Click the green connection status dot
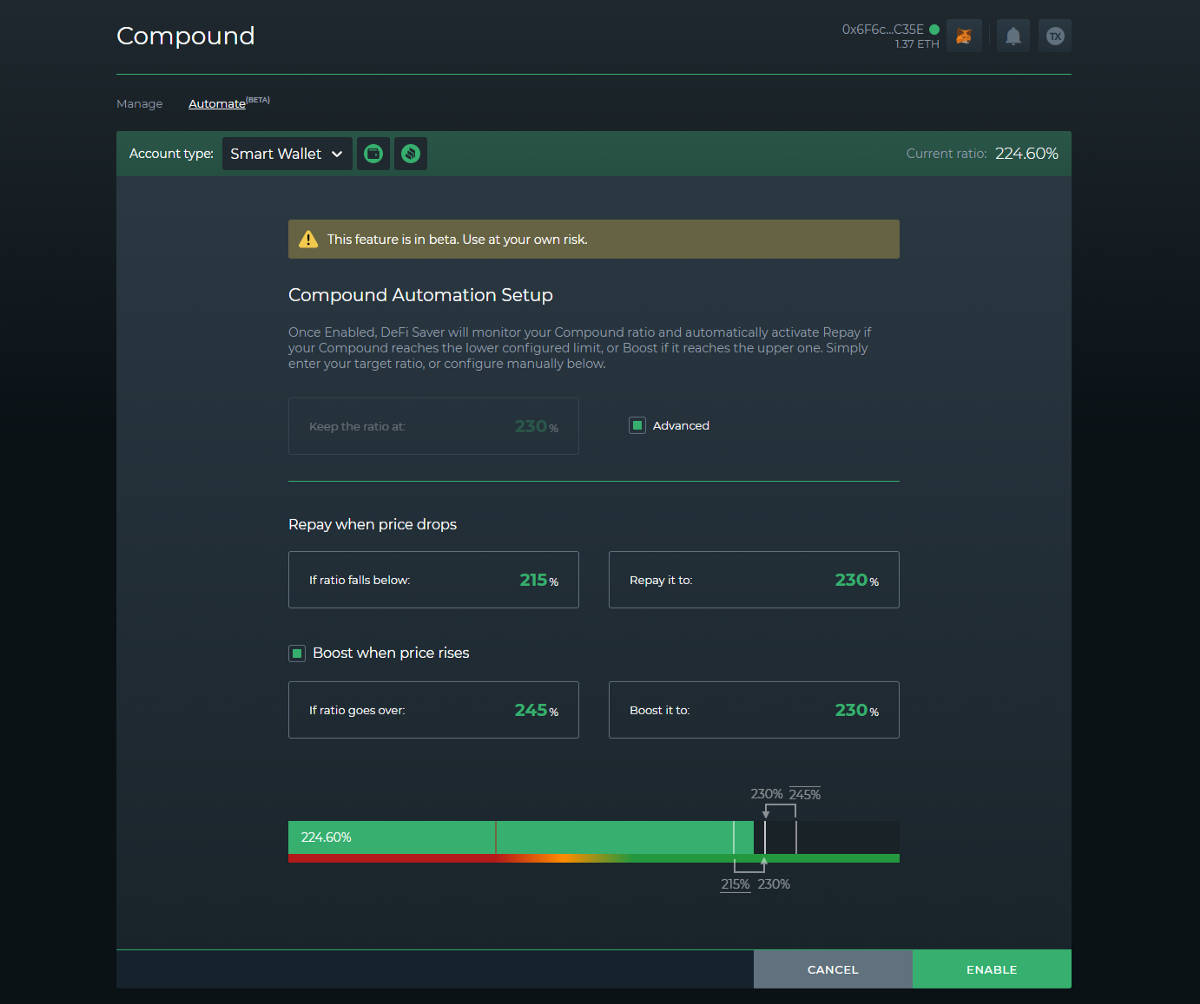Viewport: 1200px width, 1004px height. tap(934, 30)
